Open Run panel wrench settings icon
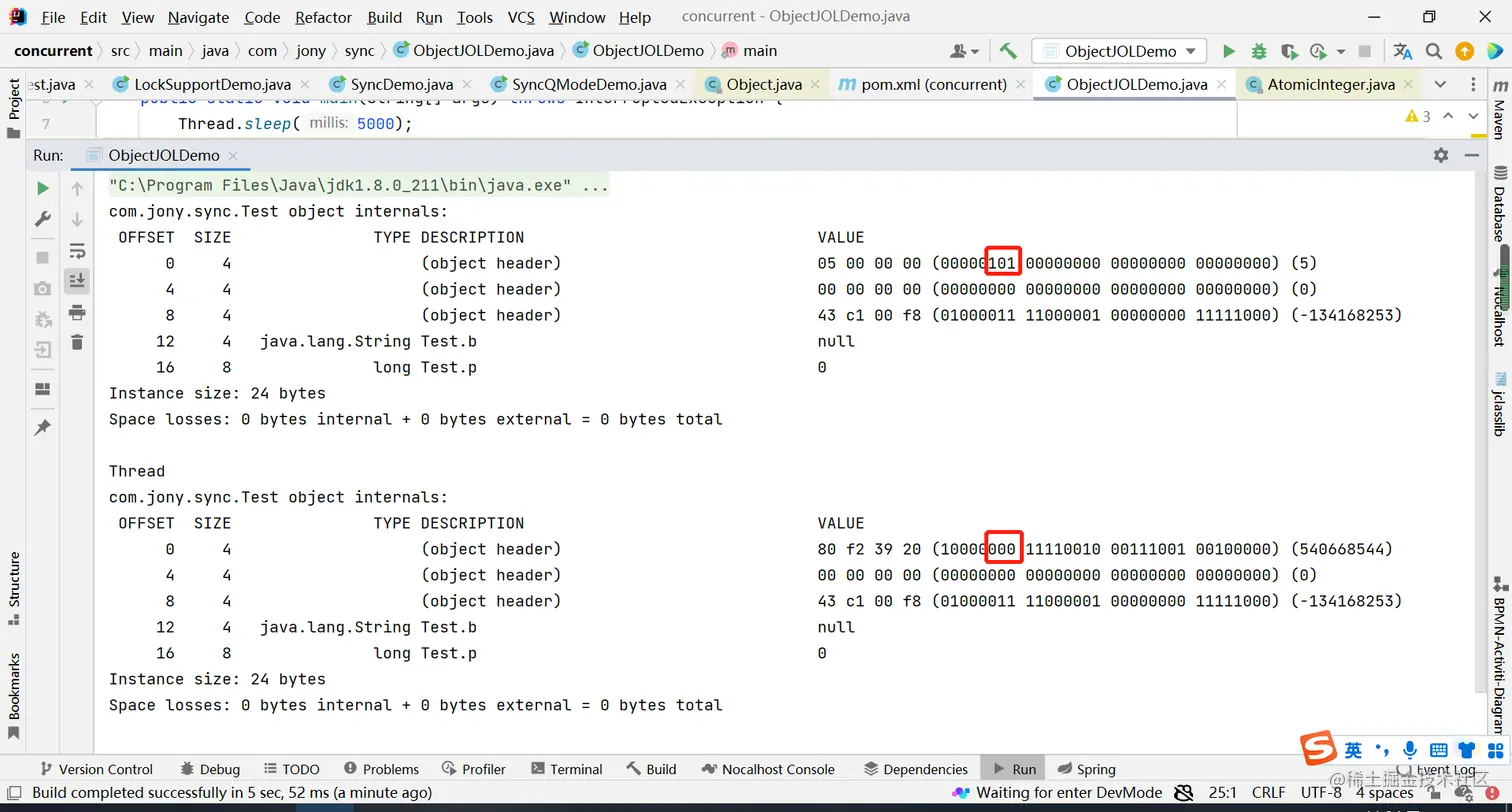The width and height of the screenshot is (1512, 812). [42, 219]
